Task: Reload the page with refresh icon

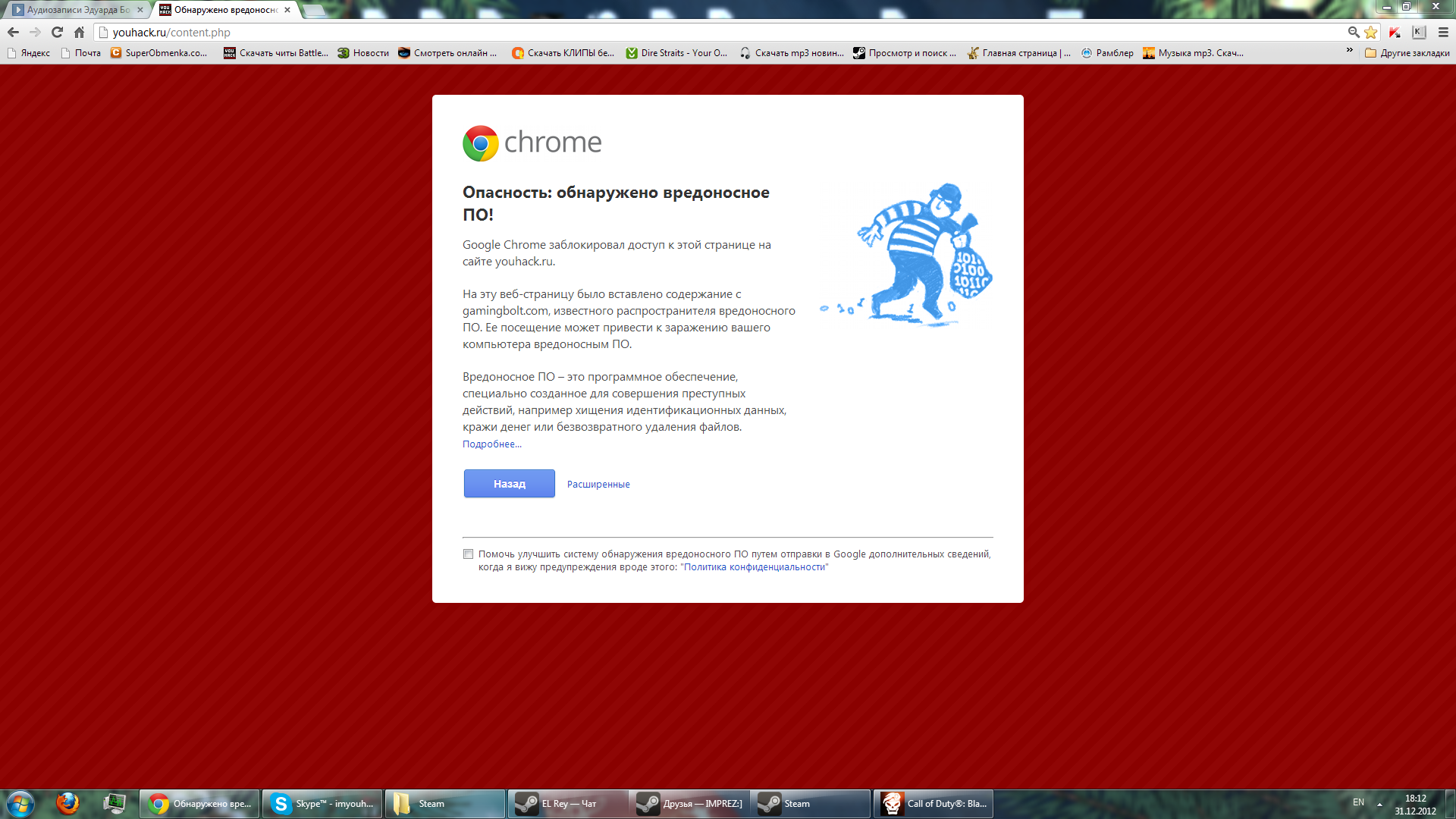Action: tap(57, 32)
